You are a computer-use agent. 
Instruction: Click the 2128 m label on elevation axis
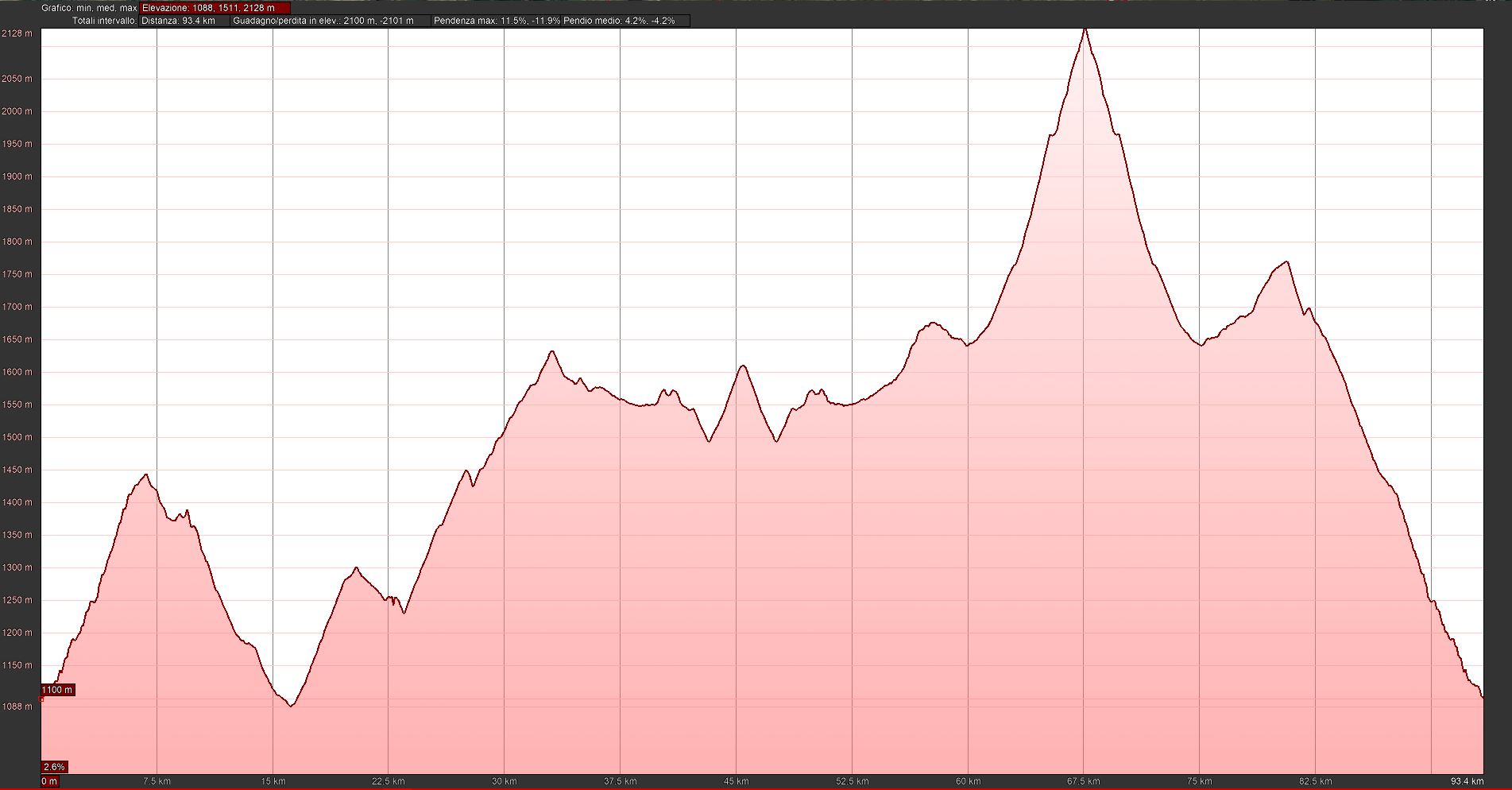[x=17, y=33]
